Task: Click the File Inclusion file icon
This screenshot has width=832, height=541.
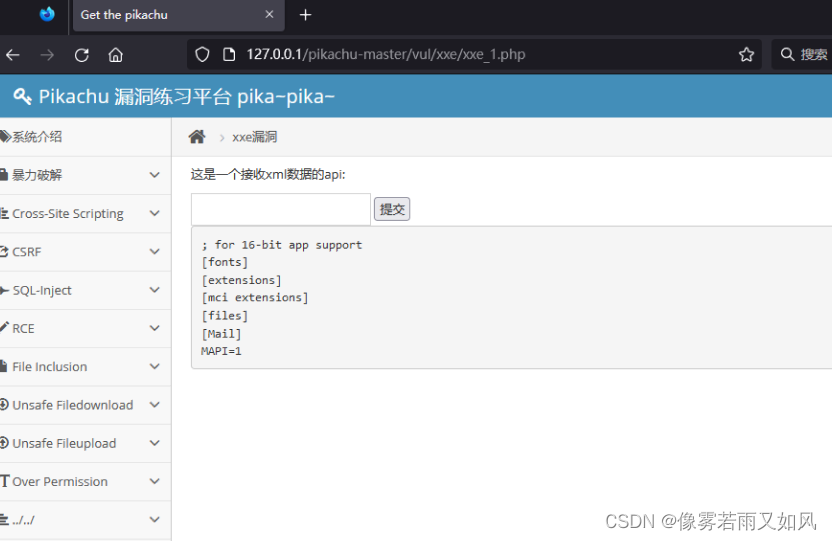Action: pos(3,367)
